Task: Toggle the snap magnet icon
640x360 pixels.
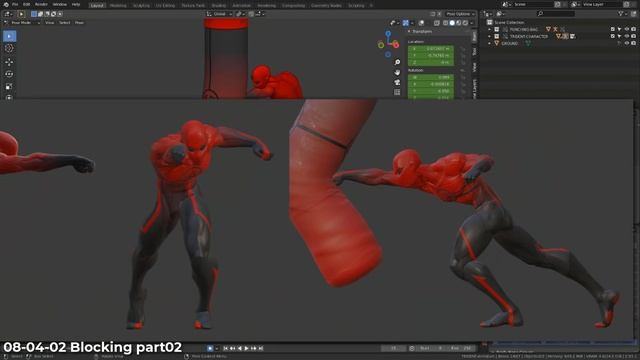Action: tap(251, 14)
